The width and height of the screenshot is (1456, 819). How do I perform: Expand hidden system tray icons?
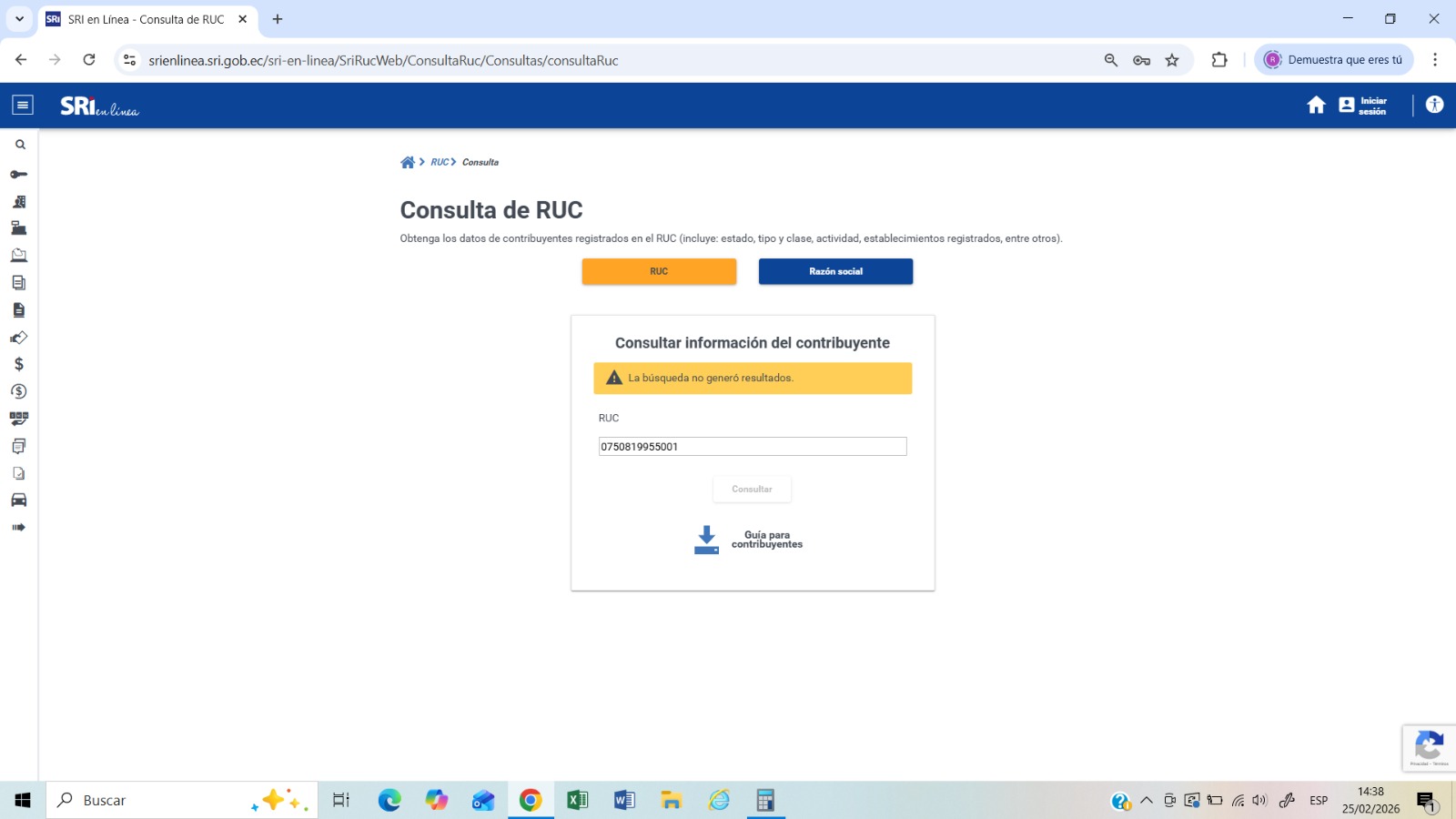tap(1147, 801)
